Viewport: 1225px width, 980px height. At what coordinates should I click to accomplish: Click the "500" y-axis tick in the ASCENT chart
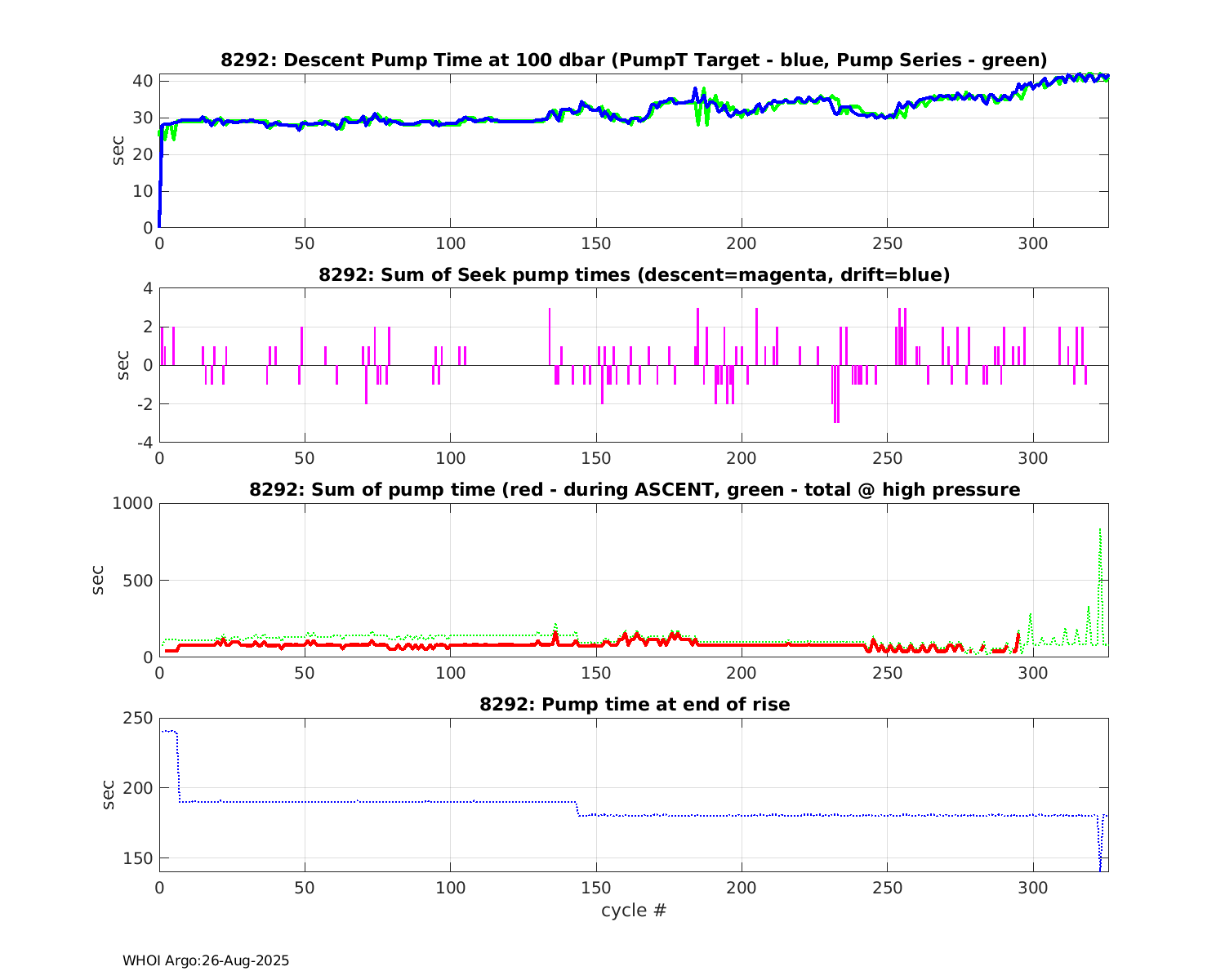[x=137, y=581]
